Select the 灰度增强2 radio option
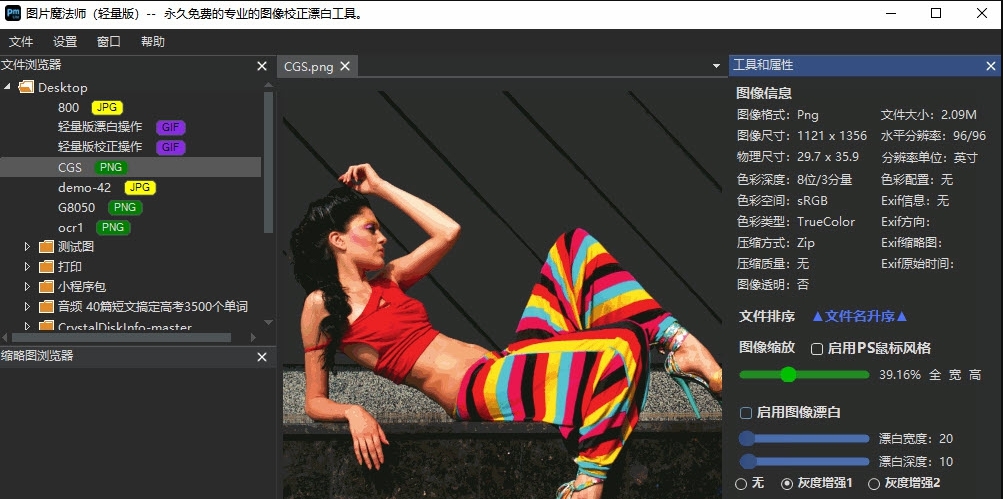This screenshot has height=499, width=1003. pyautogui.click(x=873, y=484)
